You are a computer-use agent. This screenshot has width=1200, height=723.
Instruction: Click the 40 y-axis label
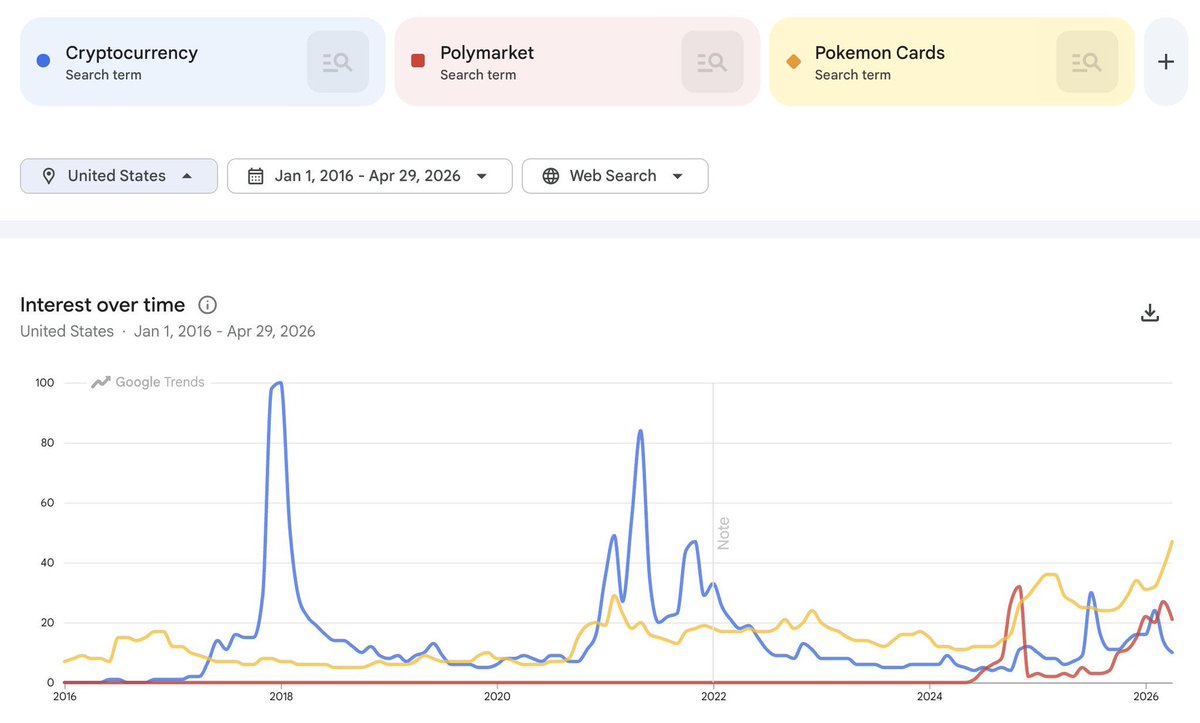tap(47, 563)
